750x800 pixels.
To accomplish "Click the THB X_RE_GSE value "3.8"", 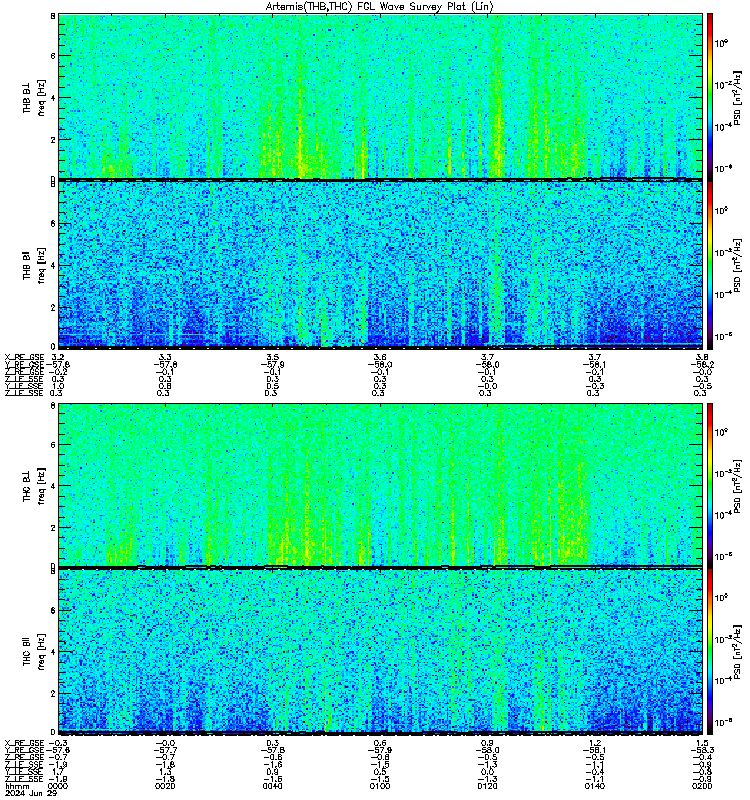I will click(x=703, y=357).
